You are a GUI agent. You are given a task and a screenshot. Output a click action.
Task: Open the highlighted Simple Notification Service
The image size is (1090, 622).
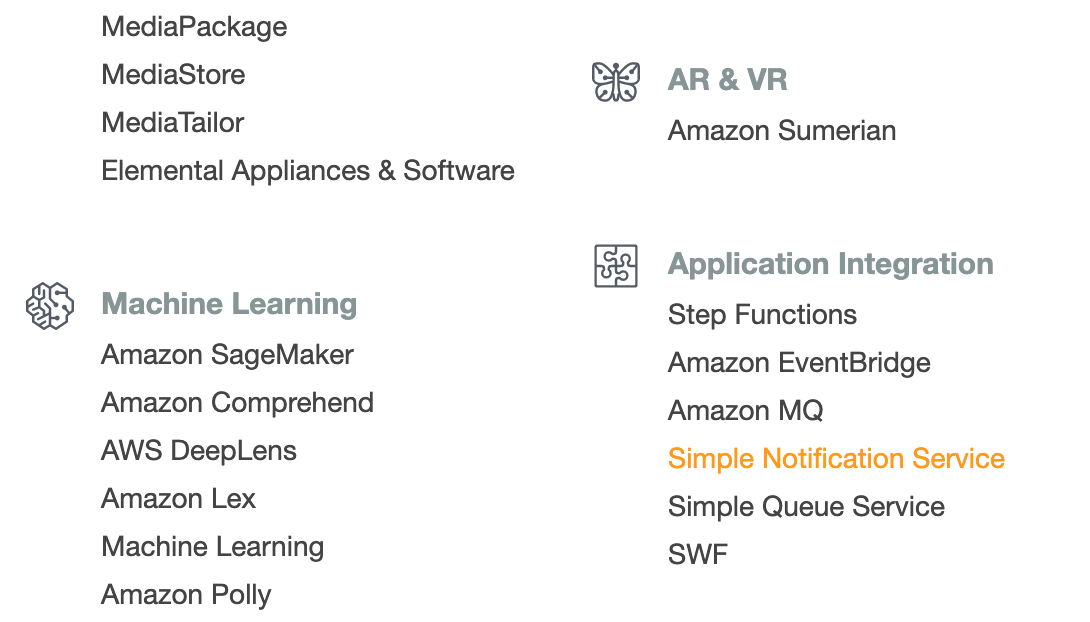coord(836,459)
